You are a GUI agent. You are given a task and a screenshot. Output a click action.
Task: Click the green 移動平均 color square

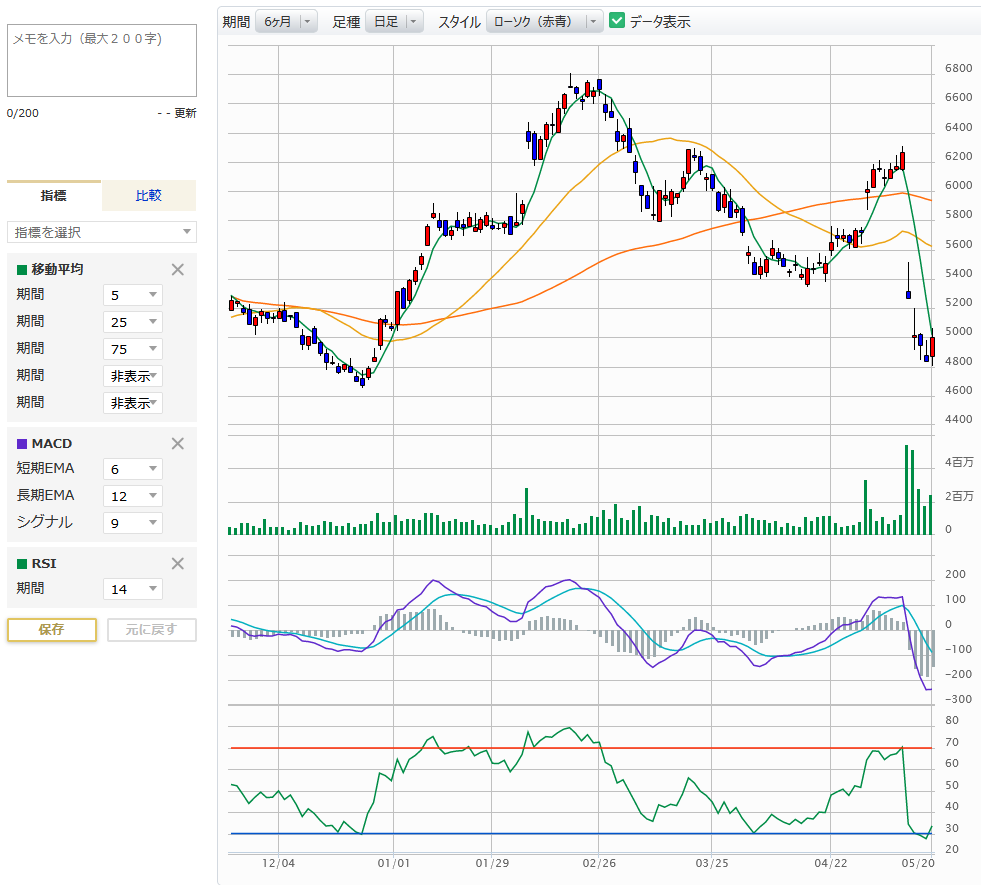(x=22, y=269)
